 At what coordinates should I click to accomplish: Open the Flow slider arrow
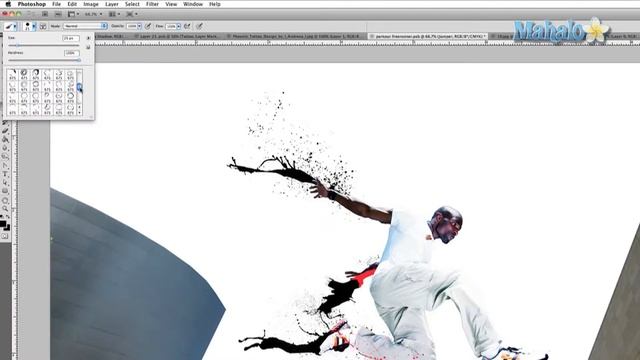pyautogui.click(x=179, y=26)
